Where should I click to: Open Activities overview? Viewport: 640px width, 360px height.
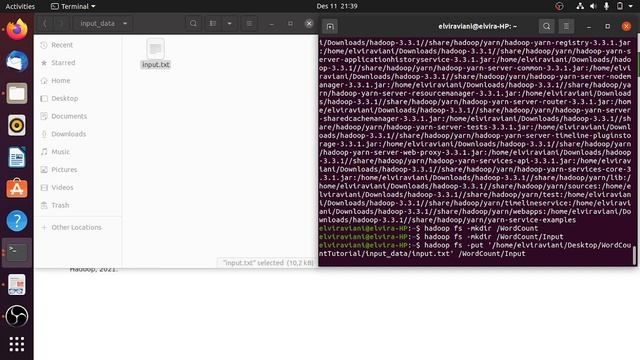coord(20,6)
